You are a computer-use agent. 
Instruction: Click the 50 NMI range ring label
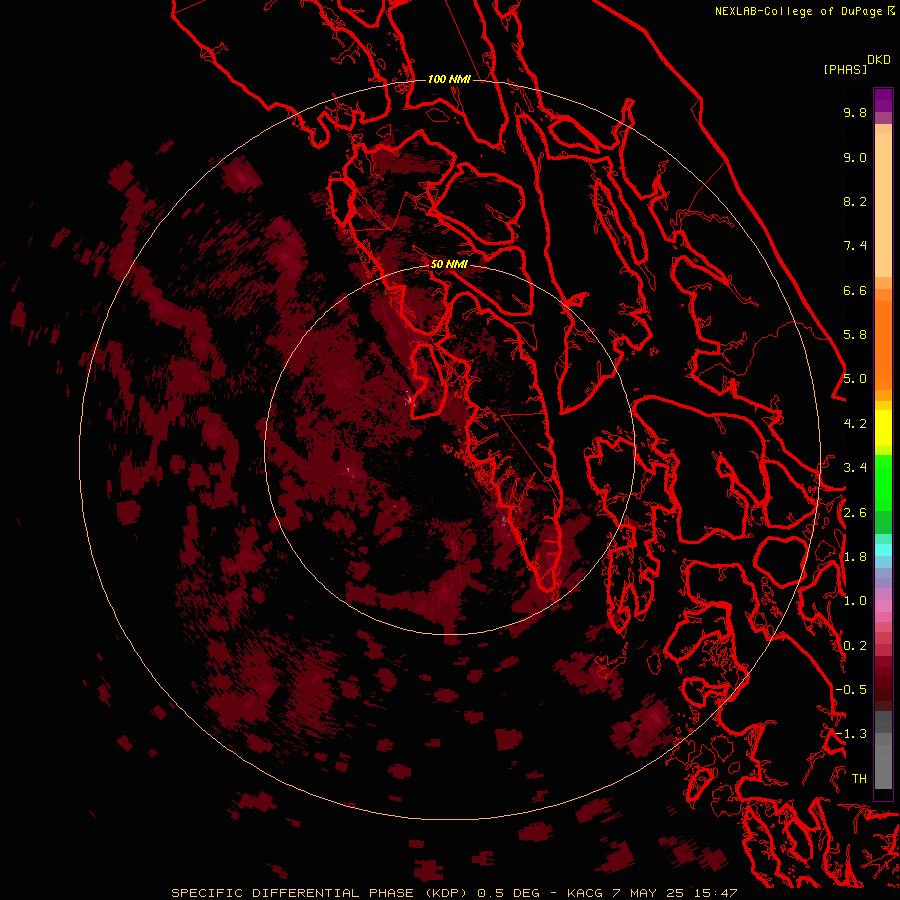tap(449, 265)
